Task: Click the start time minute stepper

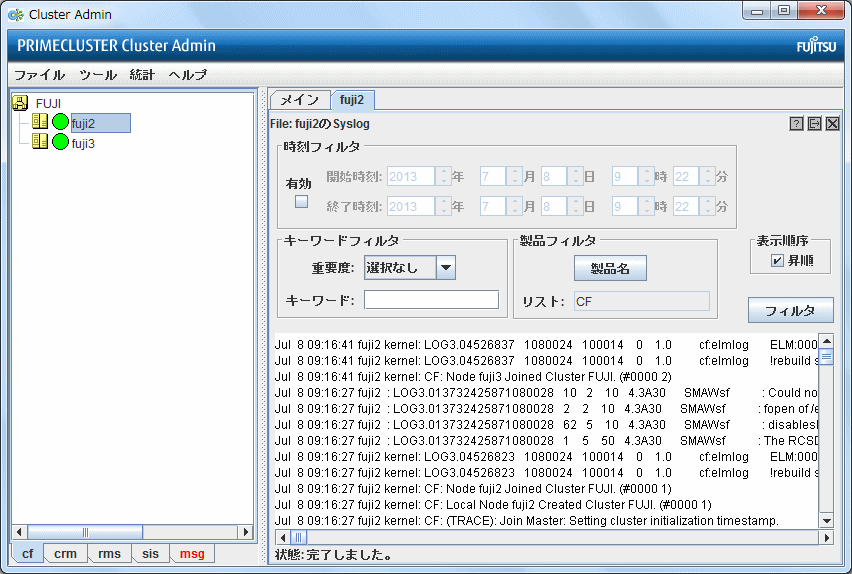Action: (707, 176)
